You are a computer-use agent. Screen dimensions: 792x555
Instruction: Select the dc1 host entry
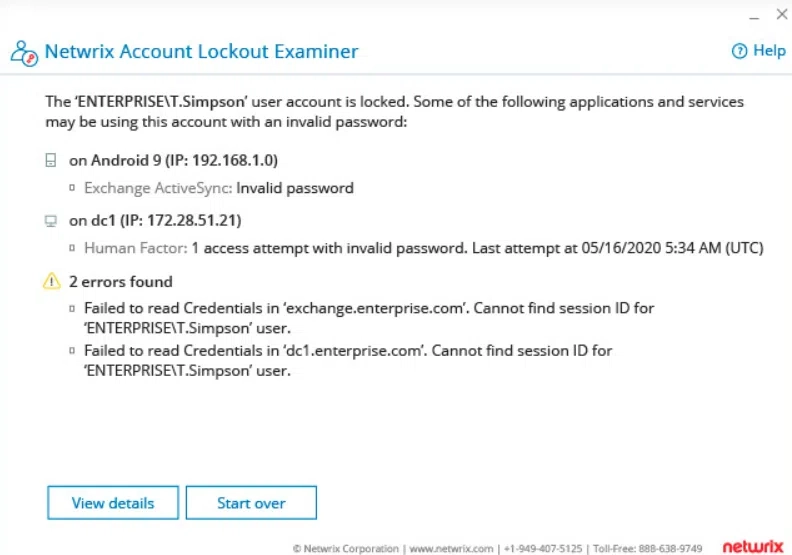coord(155,221)
